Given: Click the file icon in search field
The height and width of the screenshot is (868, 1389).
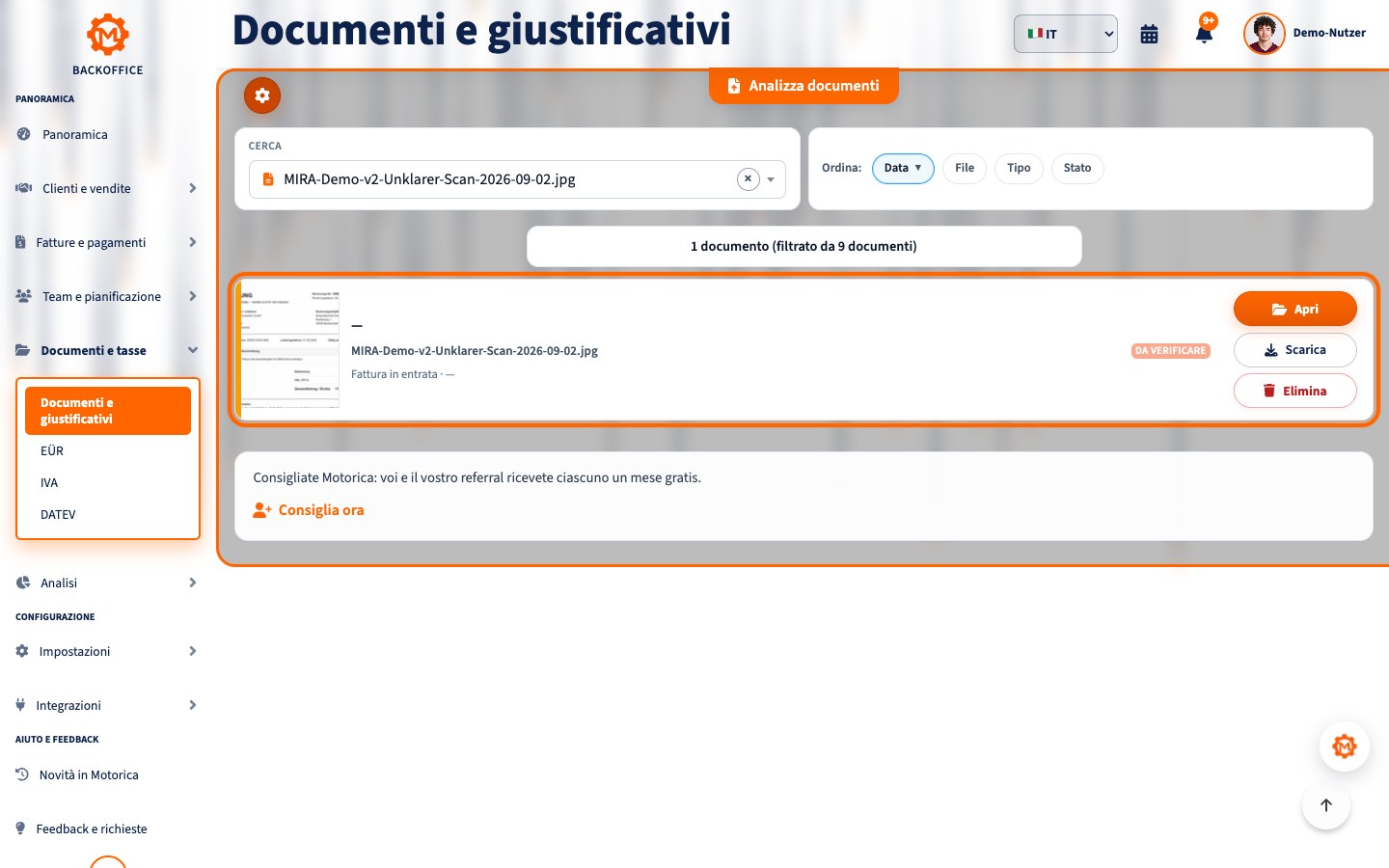Looking at the screenshot, I should (268, 179).
